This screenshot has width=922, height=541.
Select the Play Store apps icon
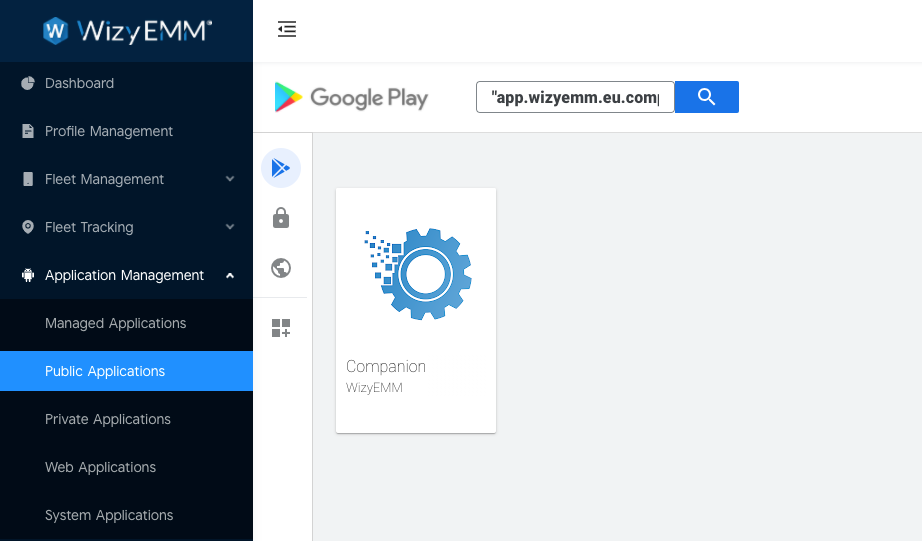coord(281,168)
